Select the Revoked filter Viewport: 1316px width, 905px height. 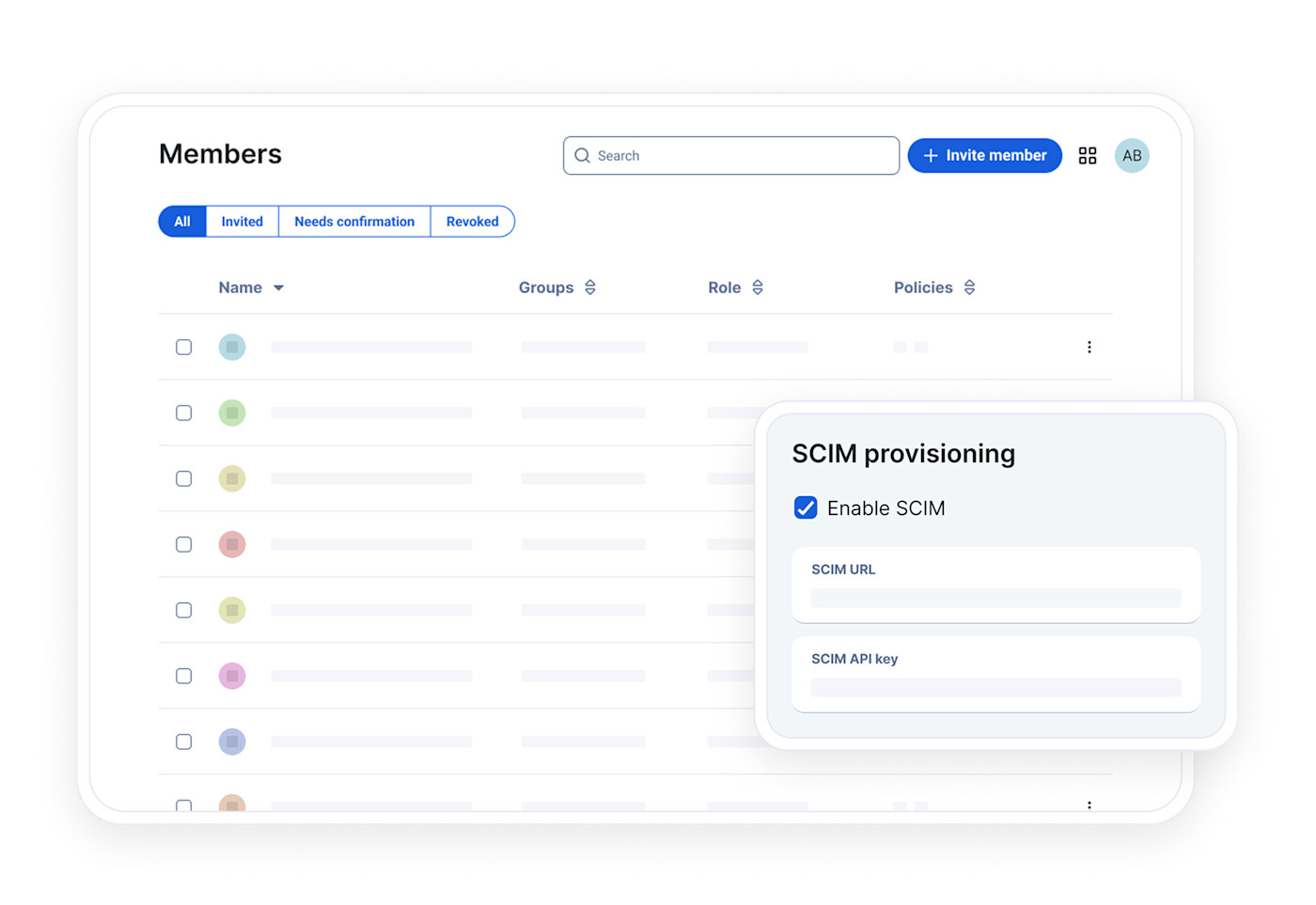pyautogui.click(x=473, y=221)
